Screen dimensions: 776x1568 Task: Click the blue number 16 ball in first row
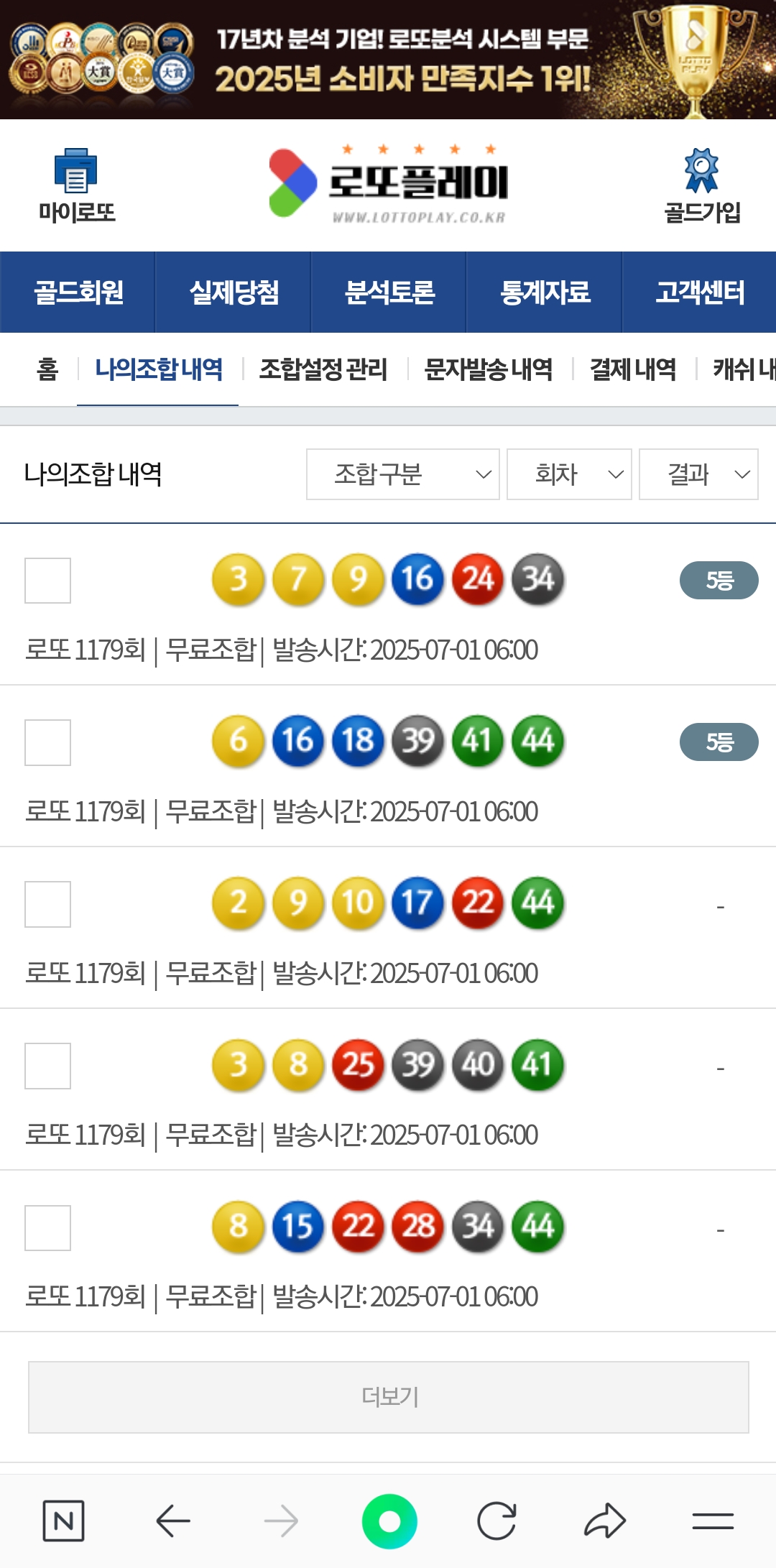417,579
